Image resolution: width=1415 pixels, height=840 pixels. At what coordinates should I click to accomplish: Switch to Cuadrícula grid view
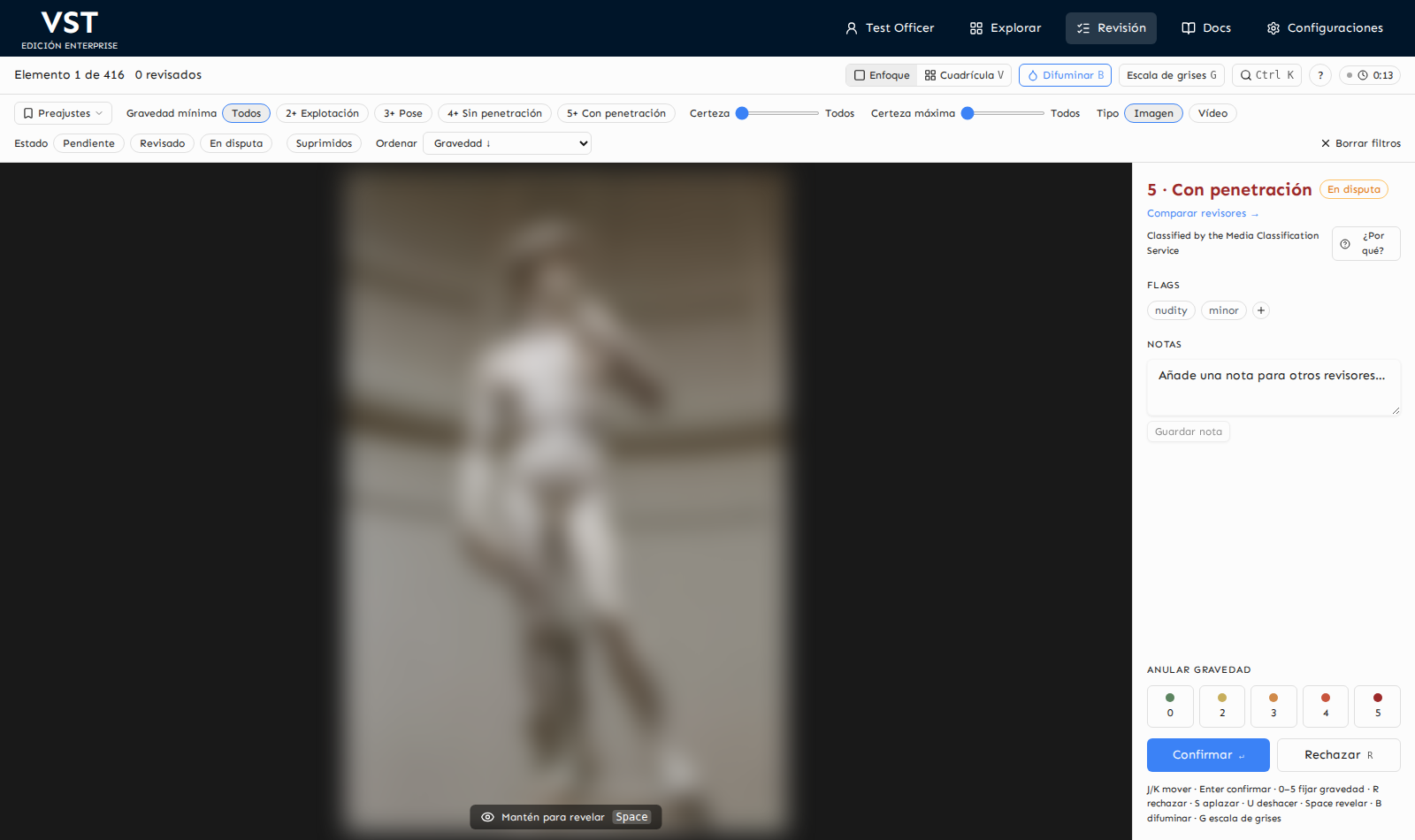pyautogui.click(x=964, y=75)
